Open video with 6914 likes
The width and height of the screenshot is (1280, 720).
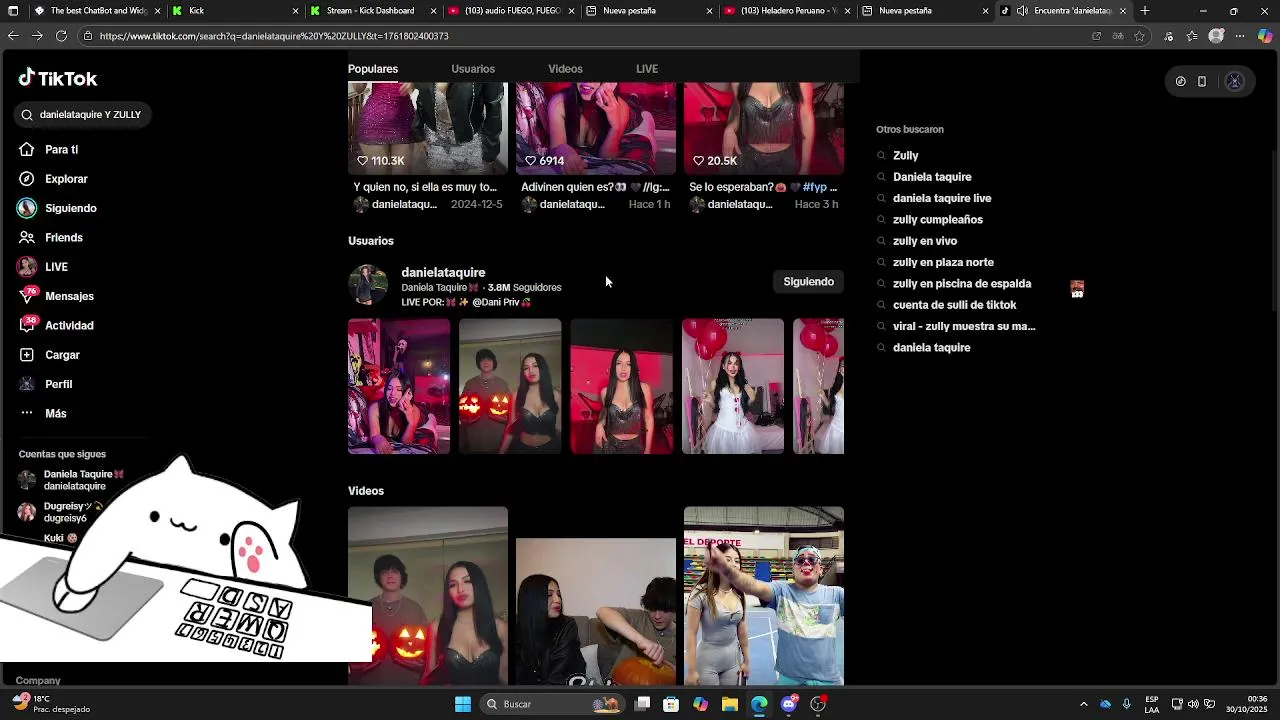coord(596,128)
